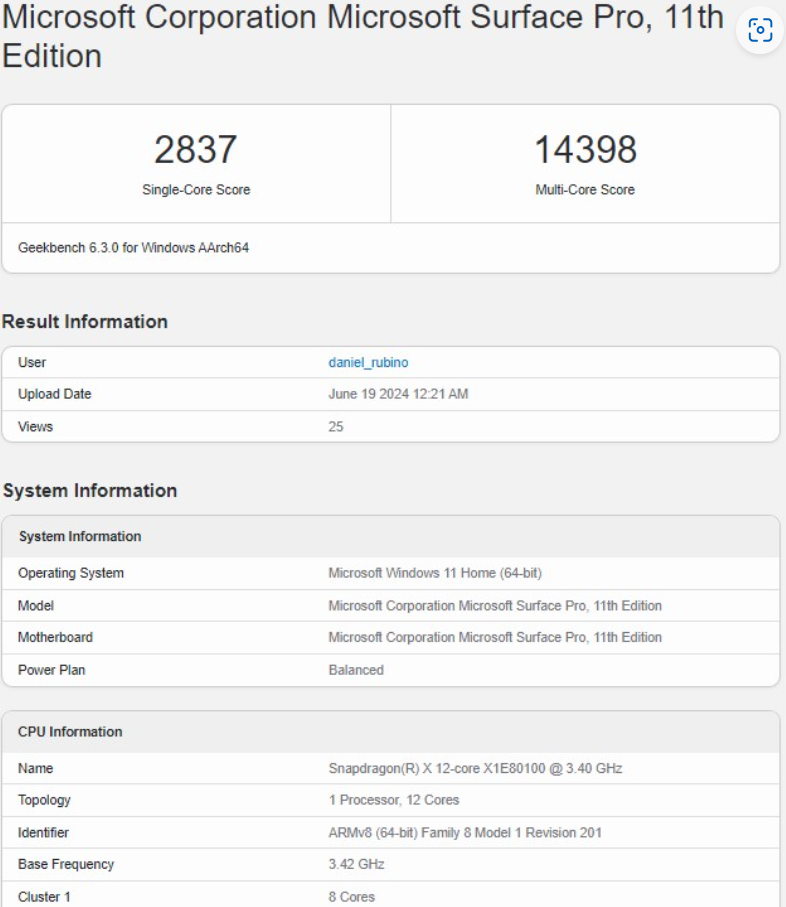The height and width of the screenshot is (907, 786).
Task: Select the Multi-Core Score label
Action: click(x=585, y=190)
